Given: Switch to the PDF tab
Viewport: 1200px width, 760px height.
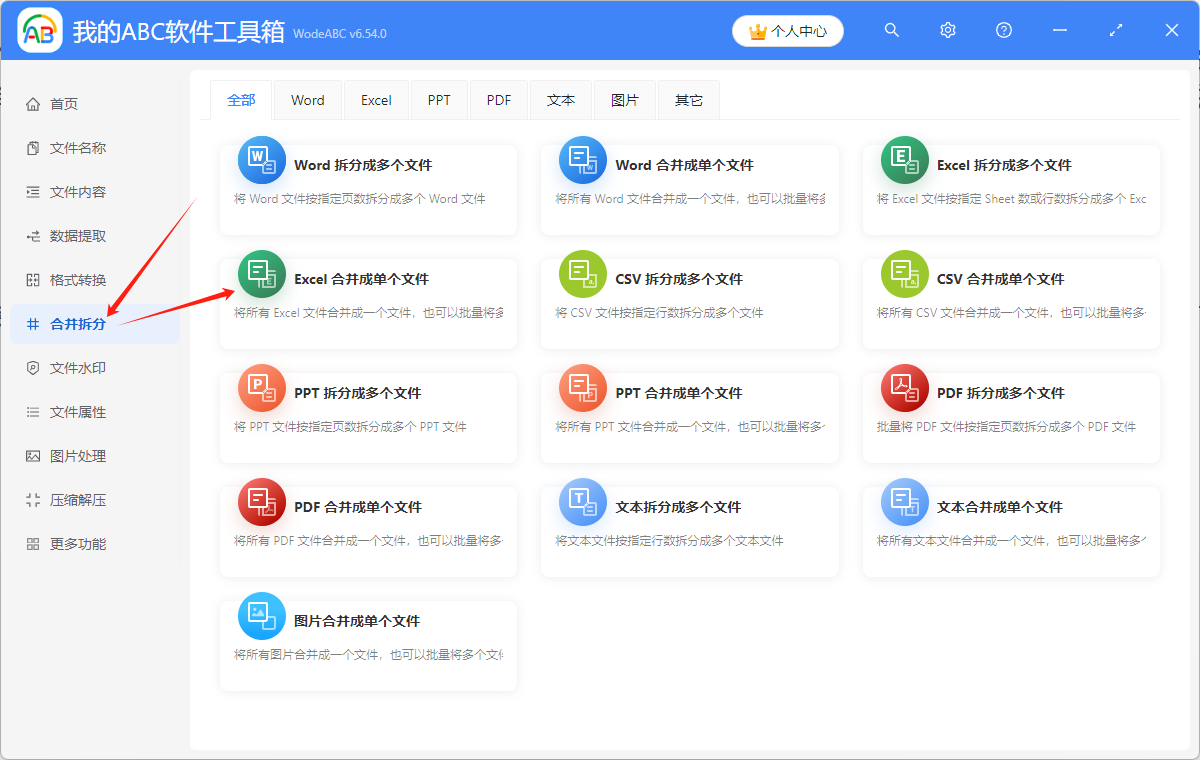Looking at the screenshot, I should tap(498, 99).
